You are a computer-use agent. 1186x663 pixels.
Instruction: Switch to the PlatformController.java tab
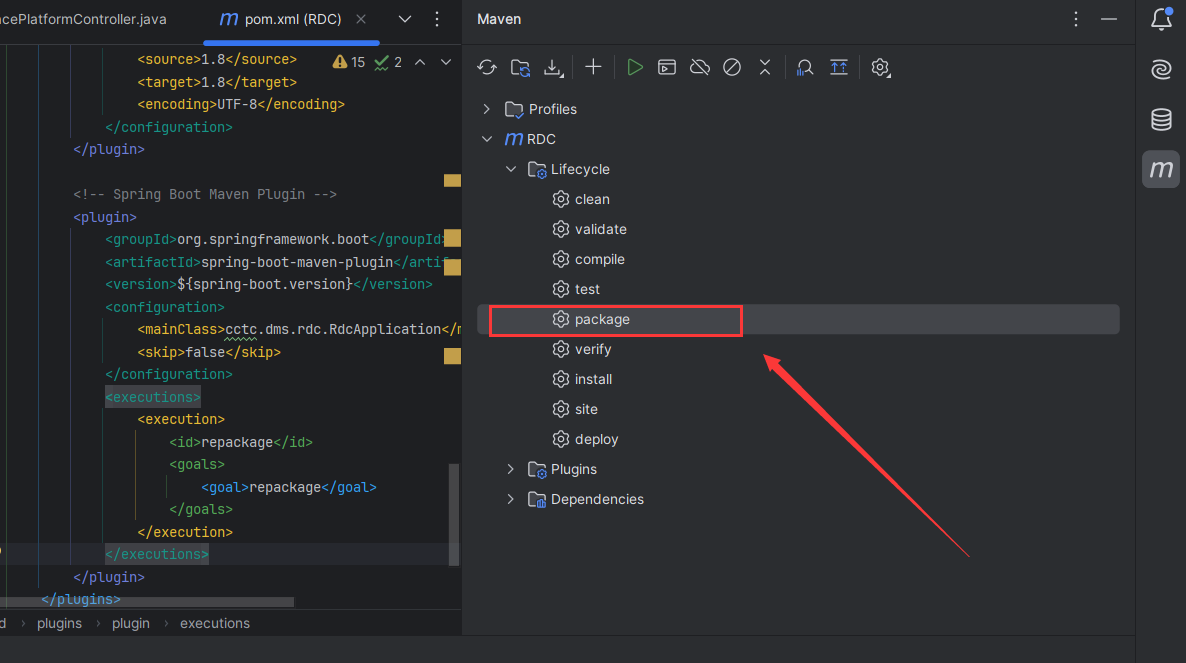point(84,19)
